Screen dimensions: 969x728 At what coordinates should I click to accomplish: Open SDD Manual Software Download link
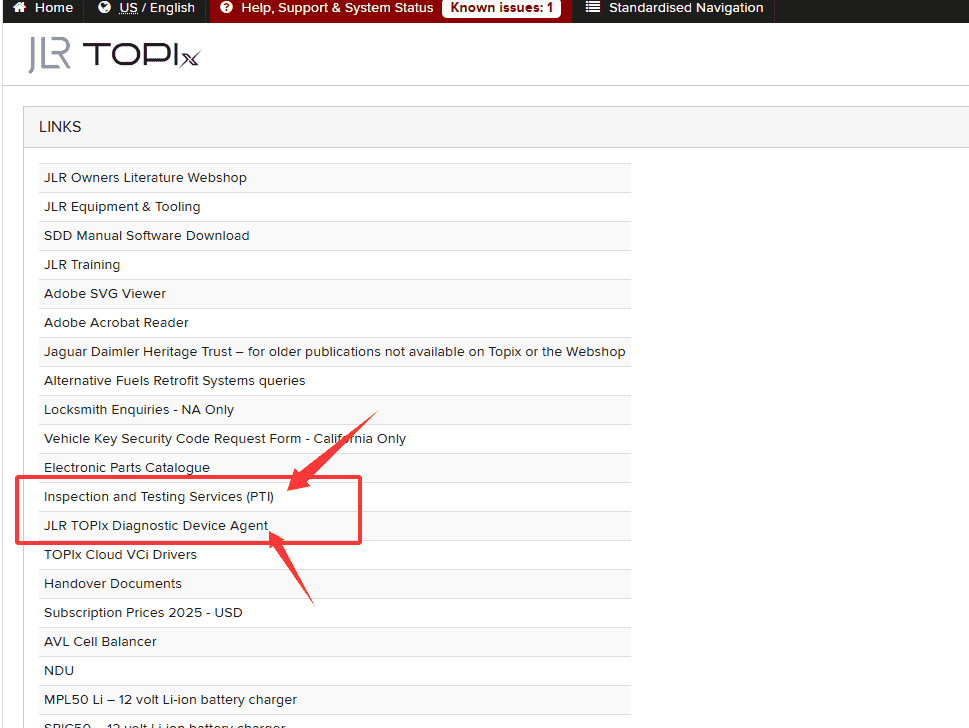pos(146,236)
